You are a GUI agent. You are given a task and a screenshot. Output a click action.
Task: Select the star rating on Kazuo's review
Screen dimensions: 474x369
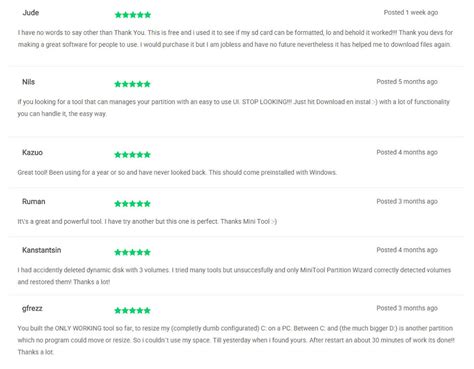132,155
